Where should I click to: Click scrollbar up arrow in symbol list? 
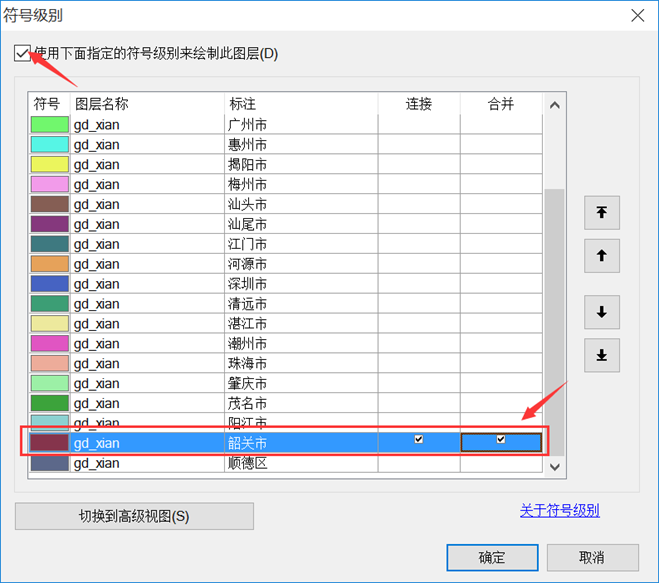tap(554, 105)
